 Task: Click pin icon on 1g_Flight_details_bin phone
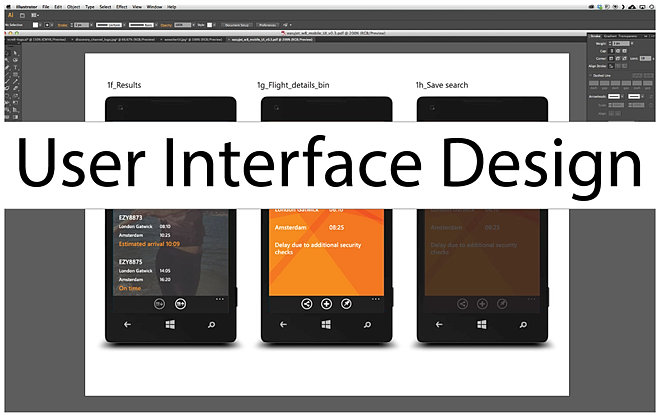coord(346,303)
